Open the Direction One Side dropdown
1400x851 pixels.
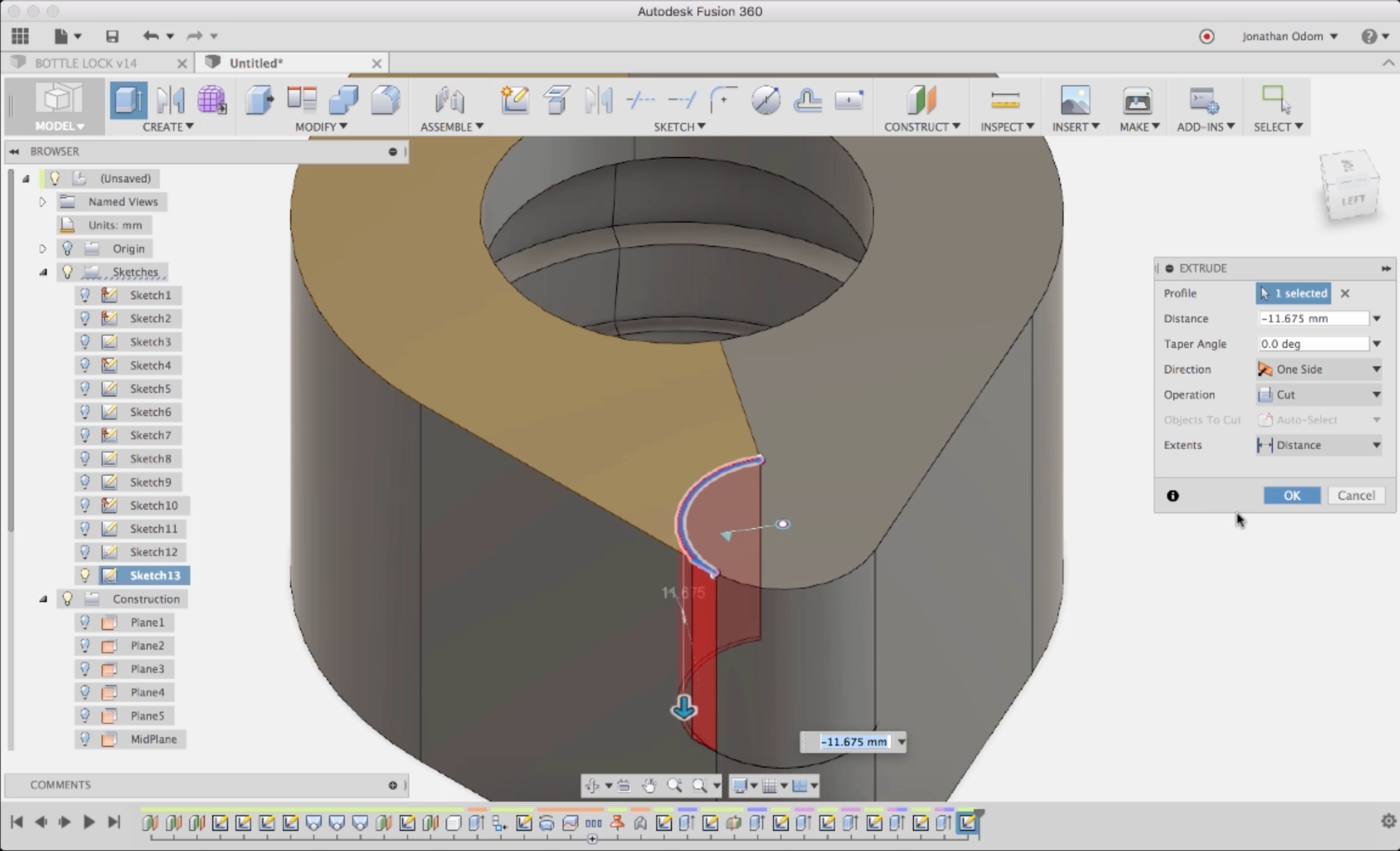(1319, 369)
